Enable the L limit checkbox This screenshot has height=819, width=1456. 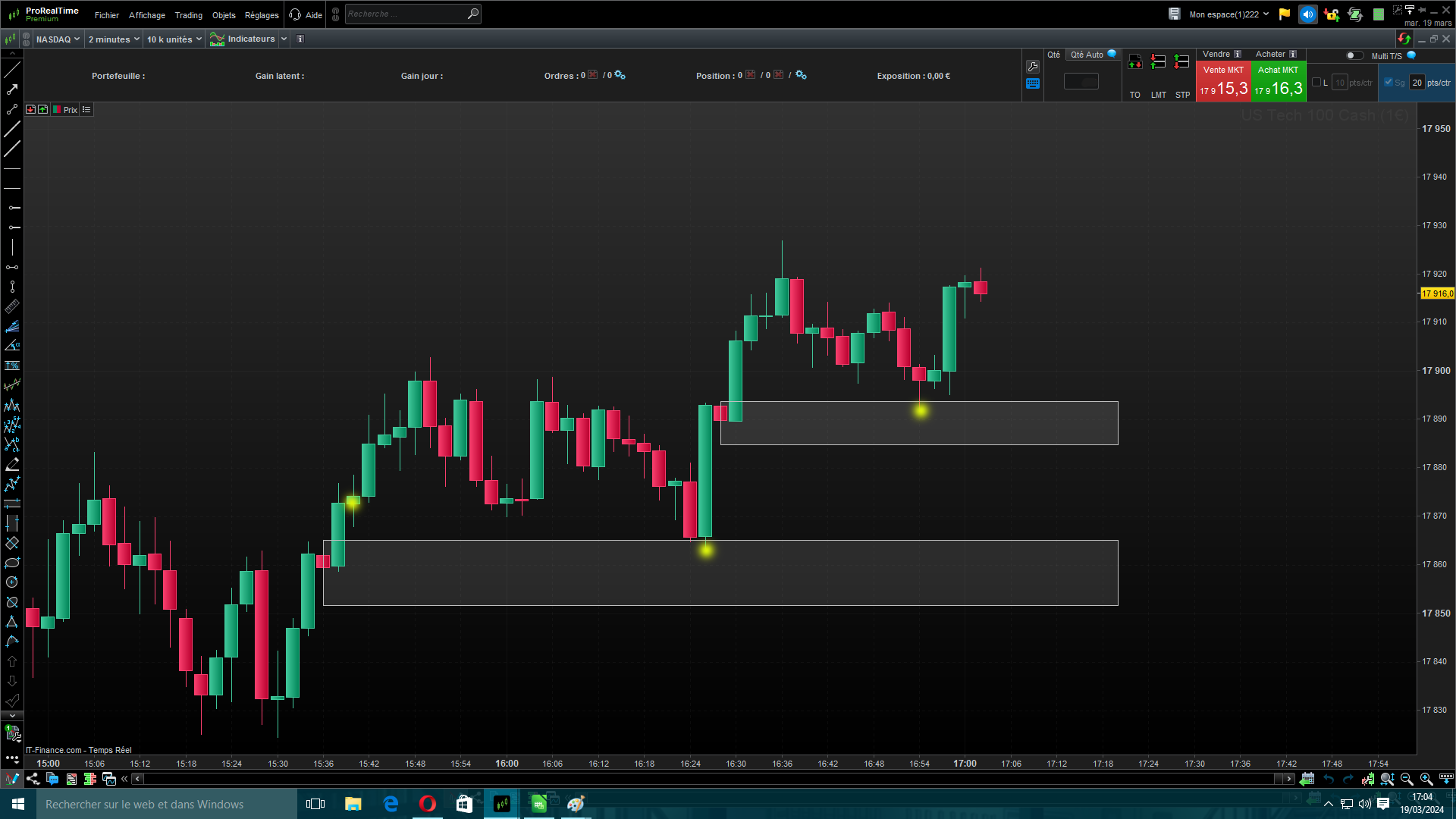[x=1316, y=83]
